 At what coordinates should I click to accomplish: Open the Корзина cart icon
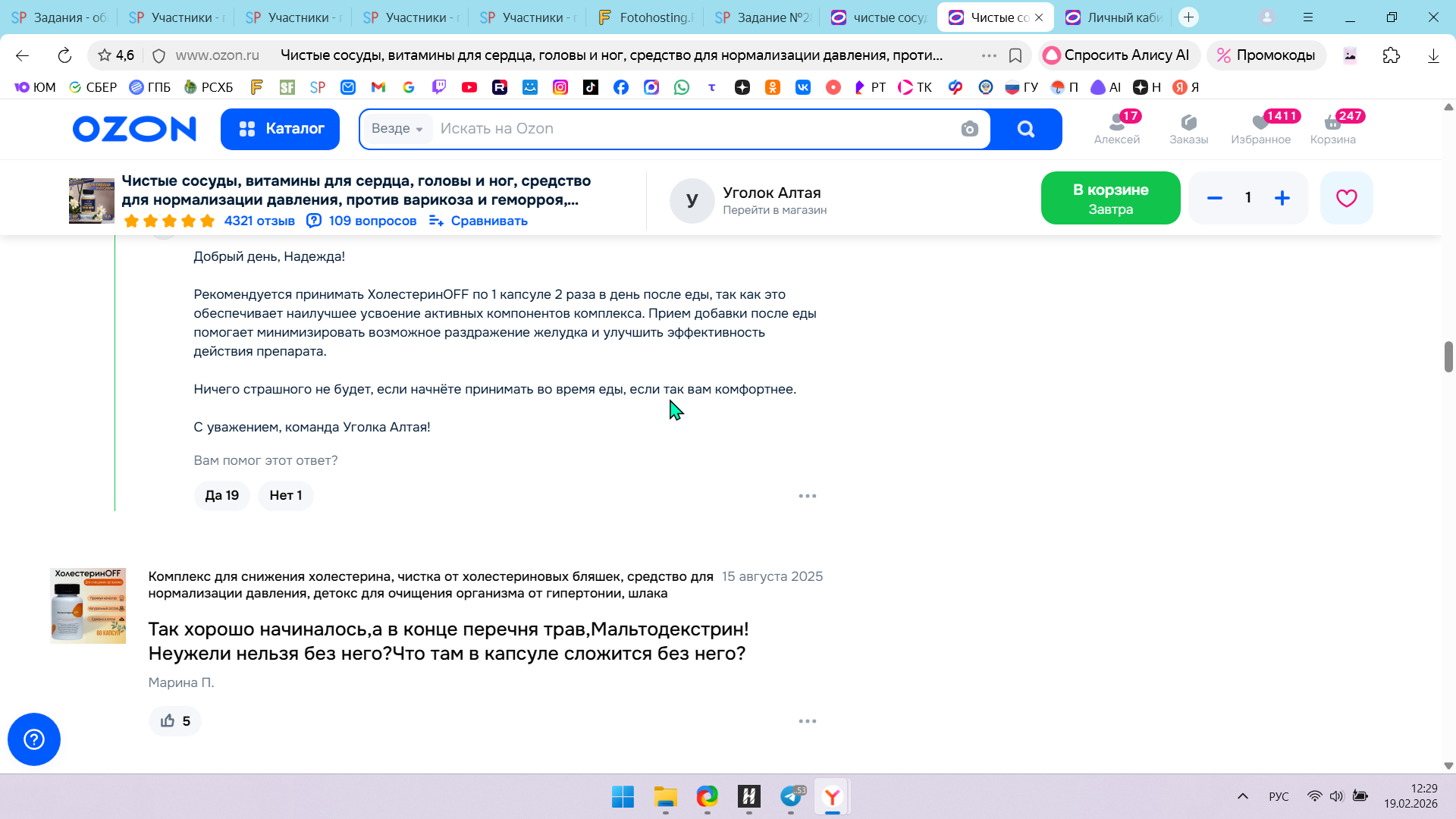click(1332, 128)
